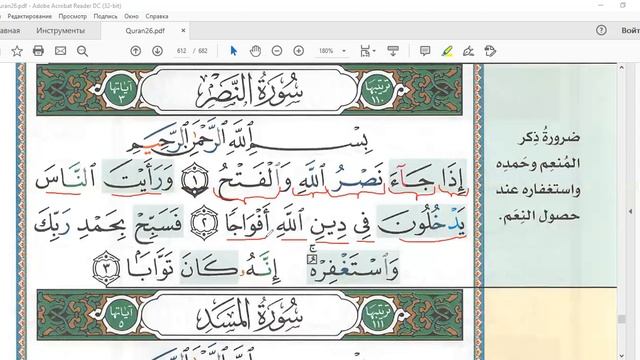Add a sticky note comment
The width and height of the screenshot is (640, 360).
click(425, 51)
